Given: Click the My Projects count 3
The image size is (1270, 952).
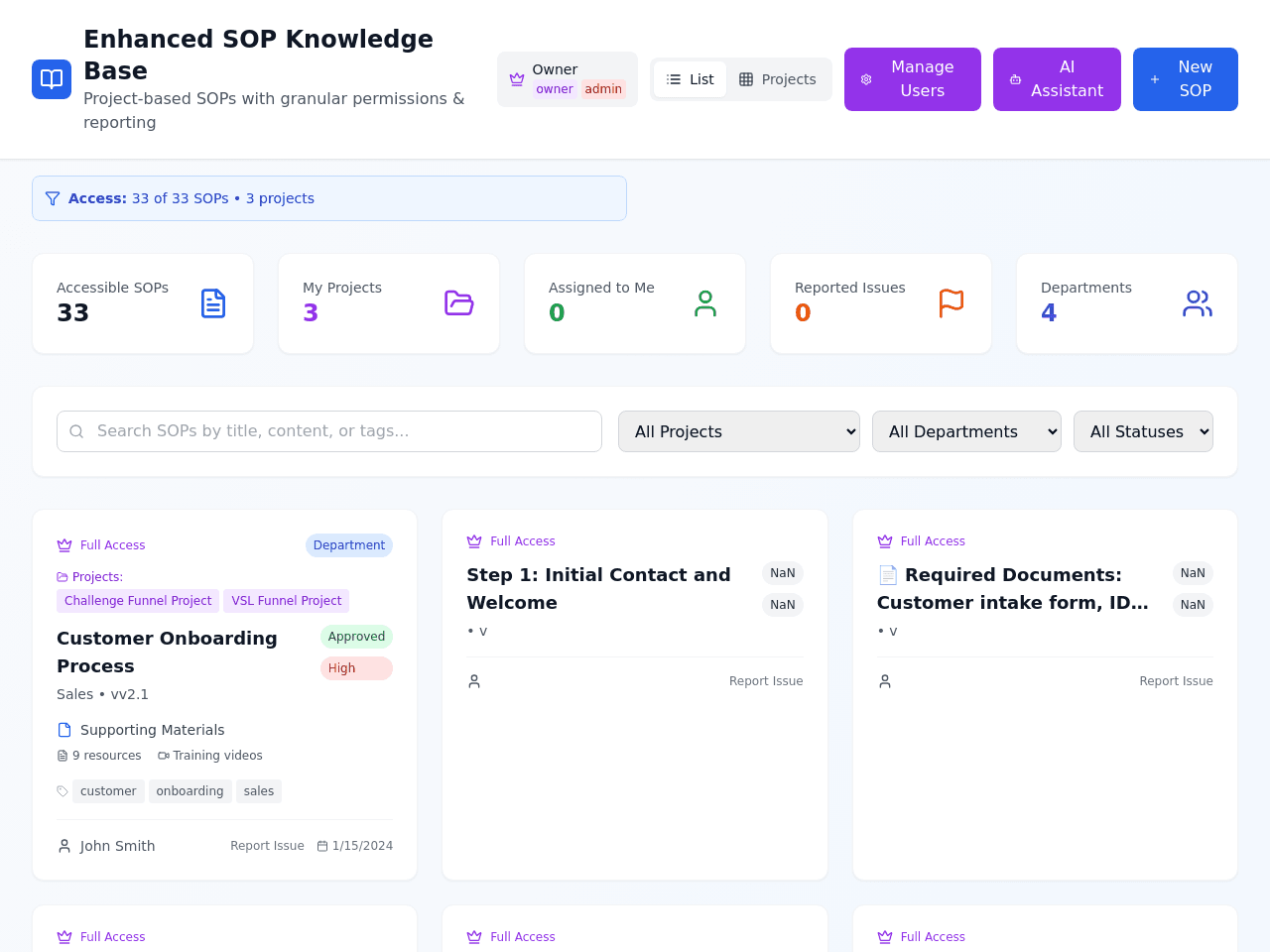Looking at the screenshot, I should pos(311,313).
